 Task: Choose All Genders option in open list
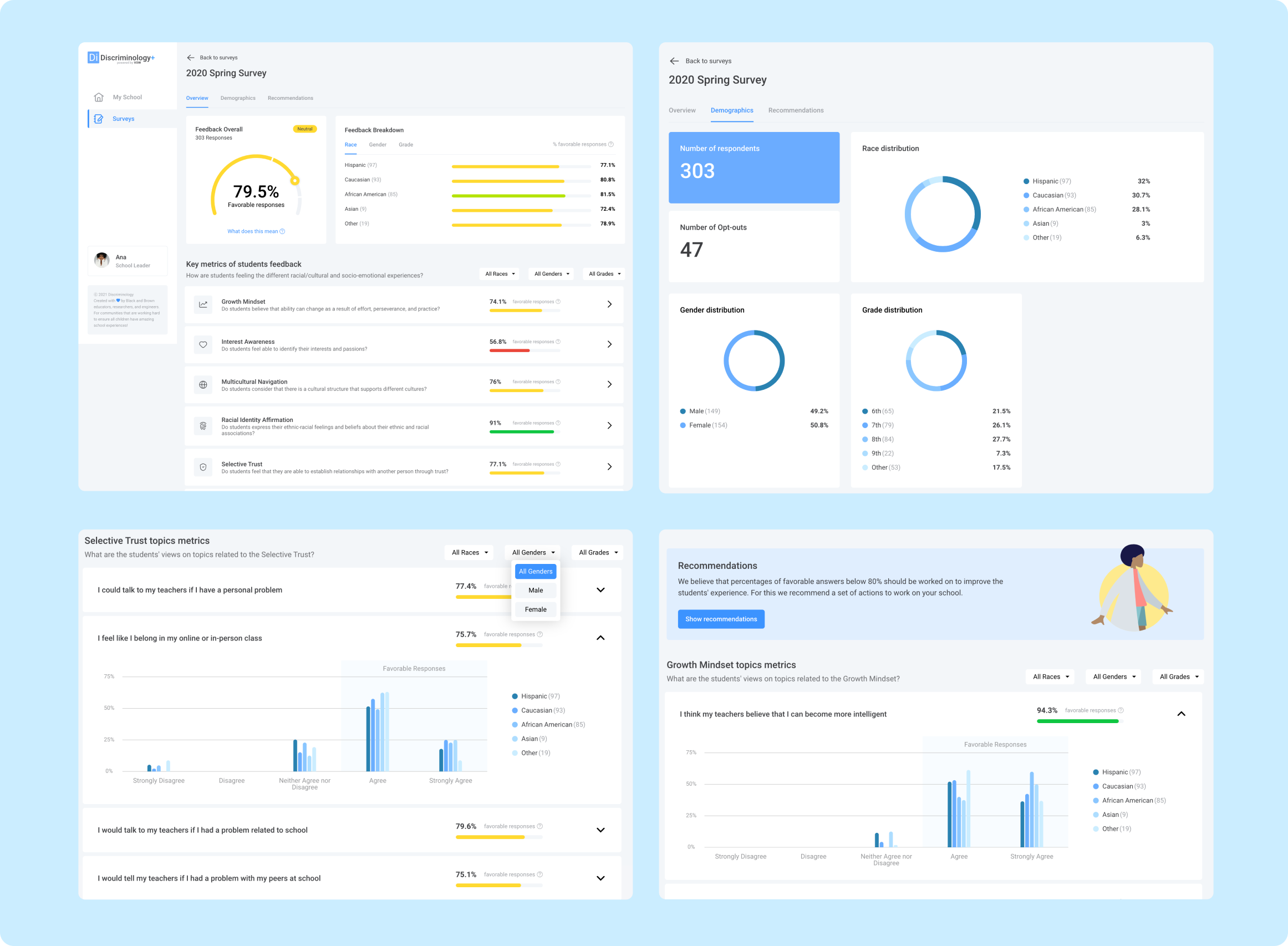(535, 572)
